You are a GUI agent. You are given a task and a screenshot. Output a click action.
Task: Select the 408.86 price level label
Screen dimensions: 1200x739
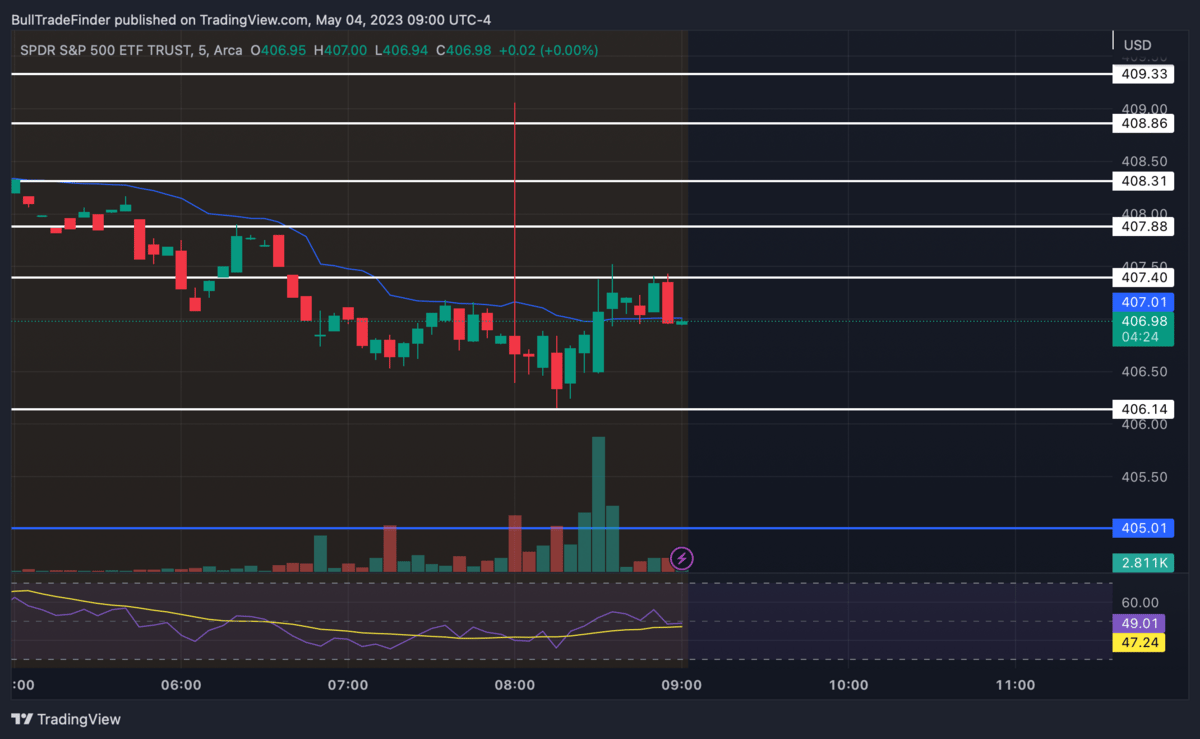point(1143,124)
